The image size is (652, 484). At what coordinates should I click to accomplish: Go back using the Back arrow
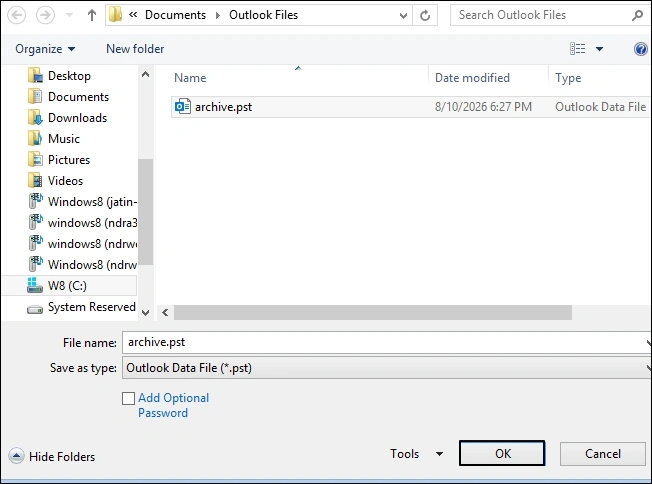17,15
